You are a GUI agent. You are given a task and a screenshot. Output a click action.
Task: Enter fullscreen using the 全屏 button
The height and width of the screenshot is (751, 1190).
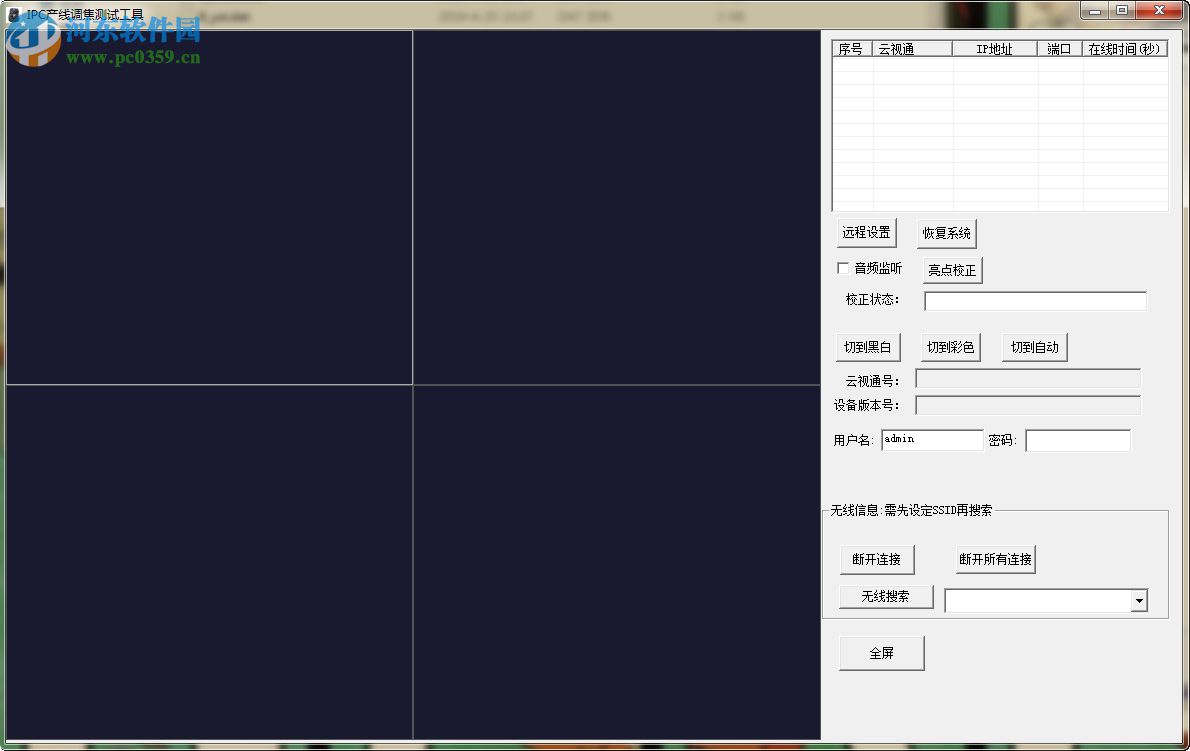(x=881, y=652)
